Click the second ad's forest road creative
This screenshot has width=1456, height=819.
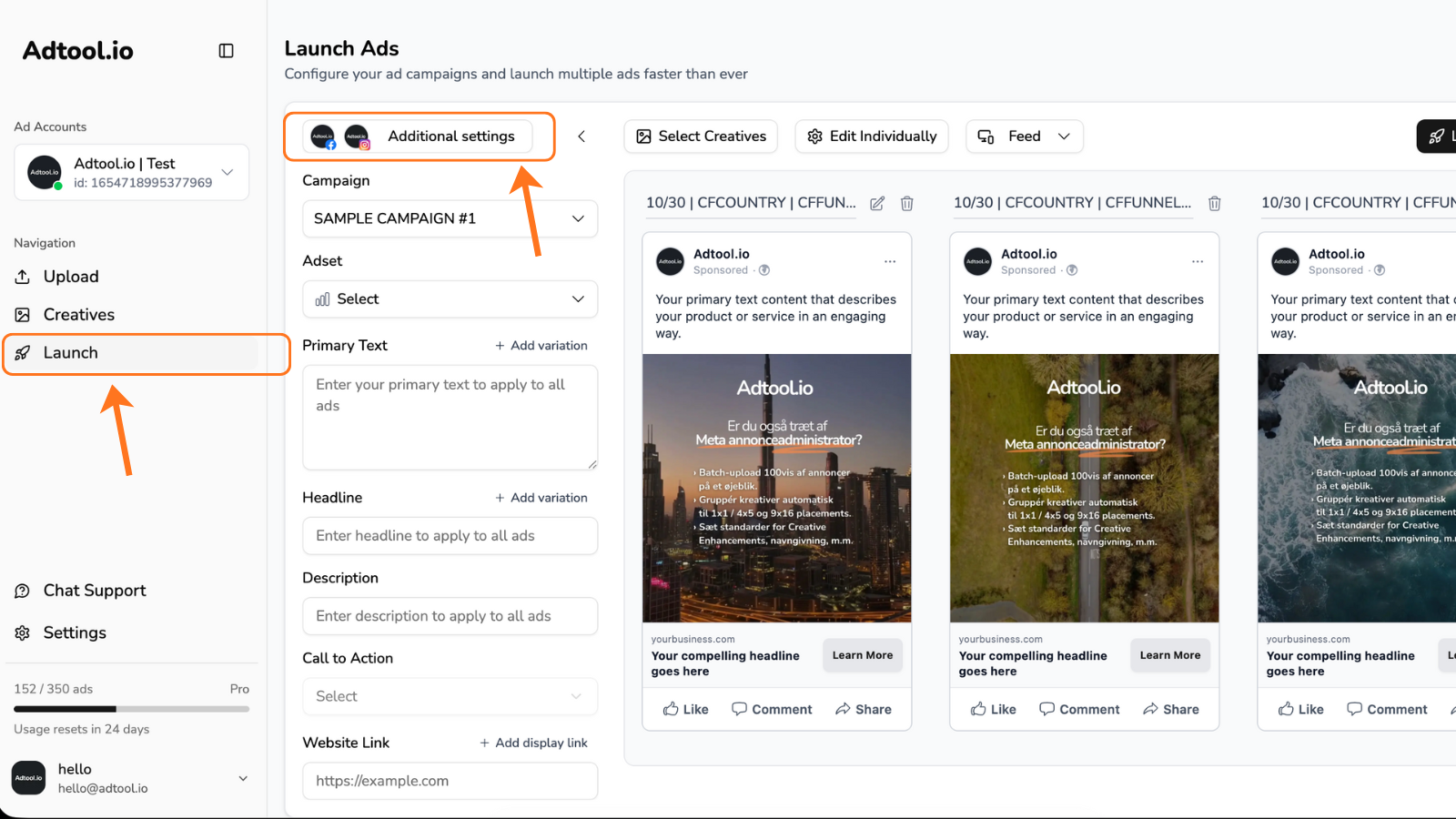tap(1085, 489)
